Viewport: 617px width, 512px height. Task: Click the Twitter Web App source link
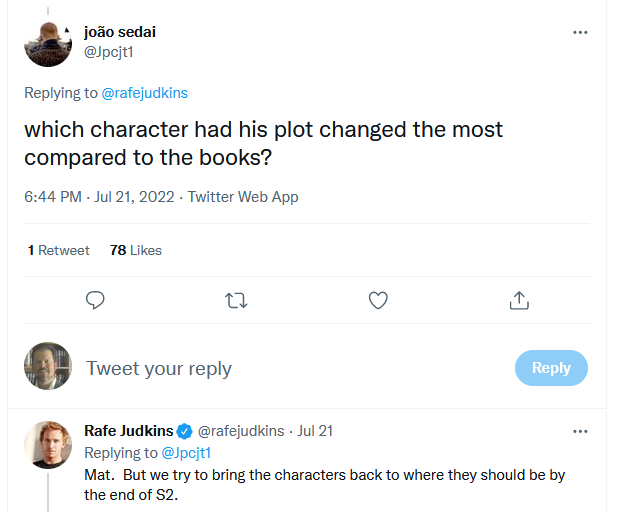(243, 197)
